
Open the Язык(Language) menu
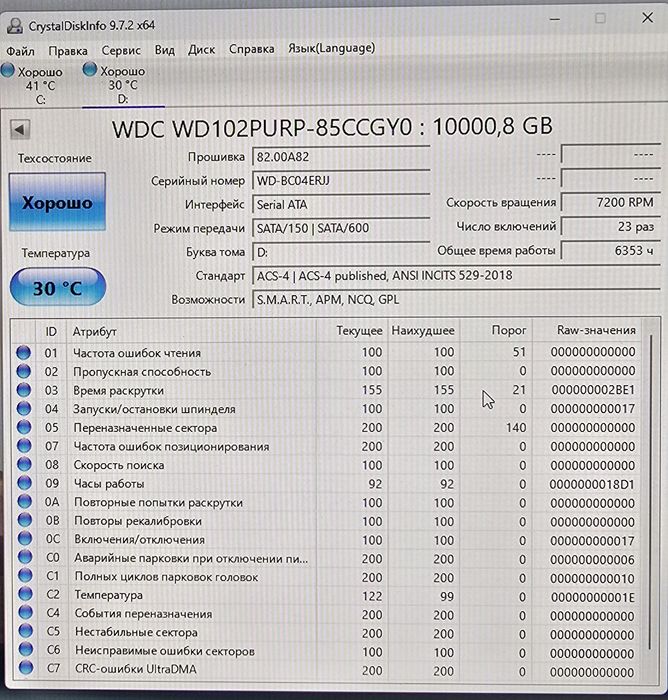(331, 48)
